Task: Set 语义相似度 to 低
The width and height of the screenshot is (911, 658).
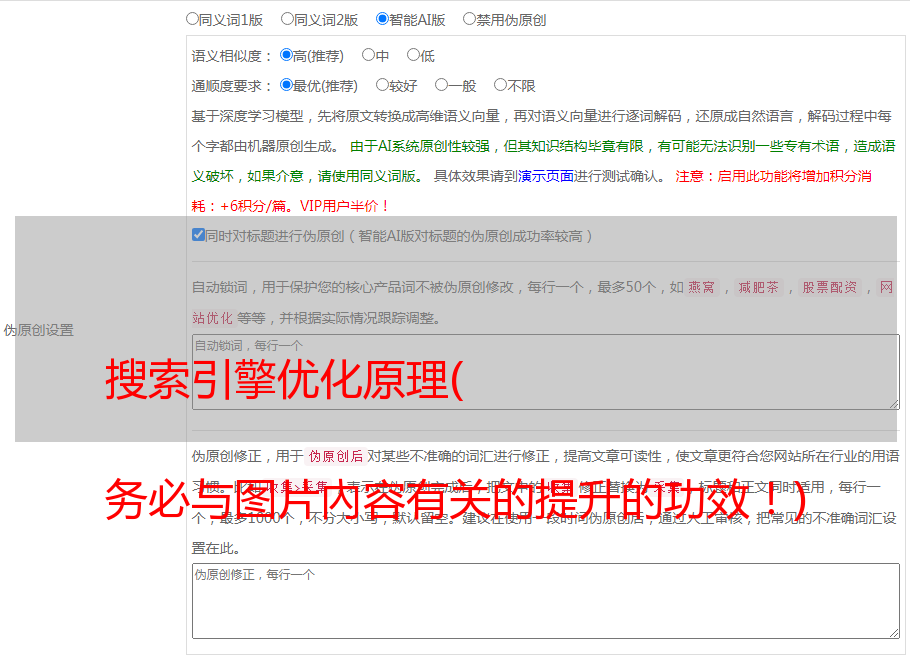Action: (413, 55)
